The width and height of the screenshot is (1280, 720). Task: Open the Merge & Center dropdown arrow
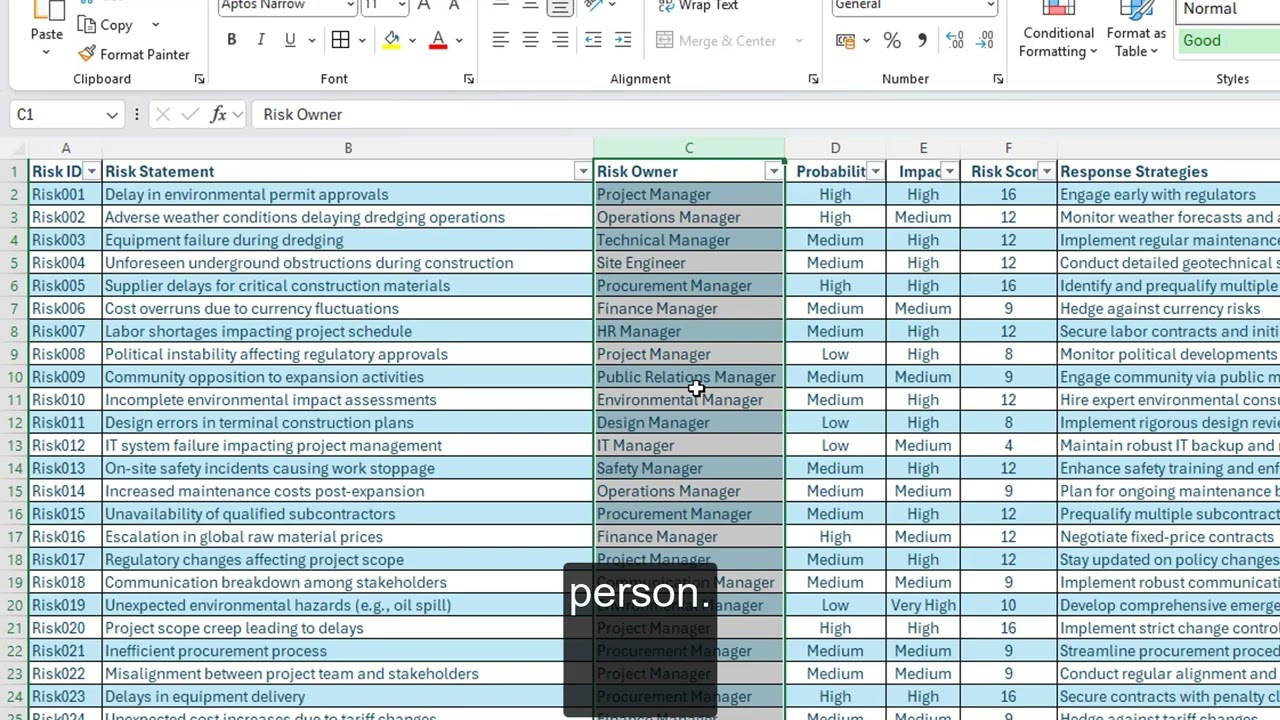799,40
